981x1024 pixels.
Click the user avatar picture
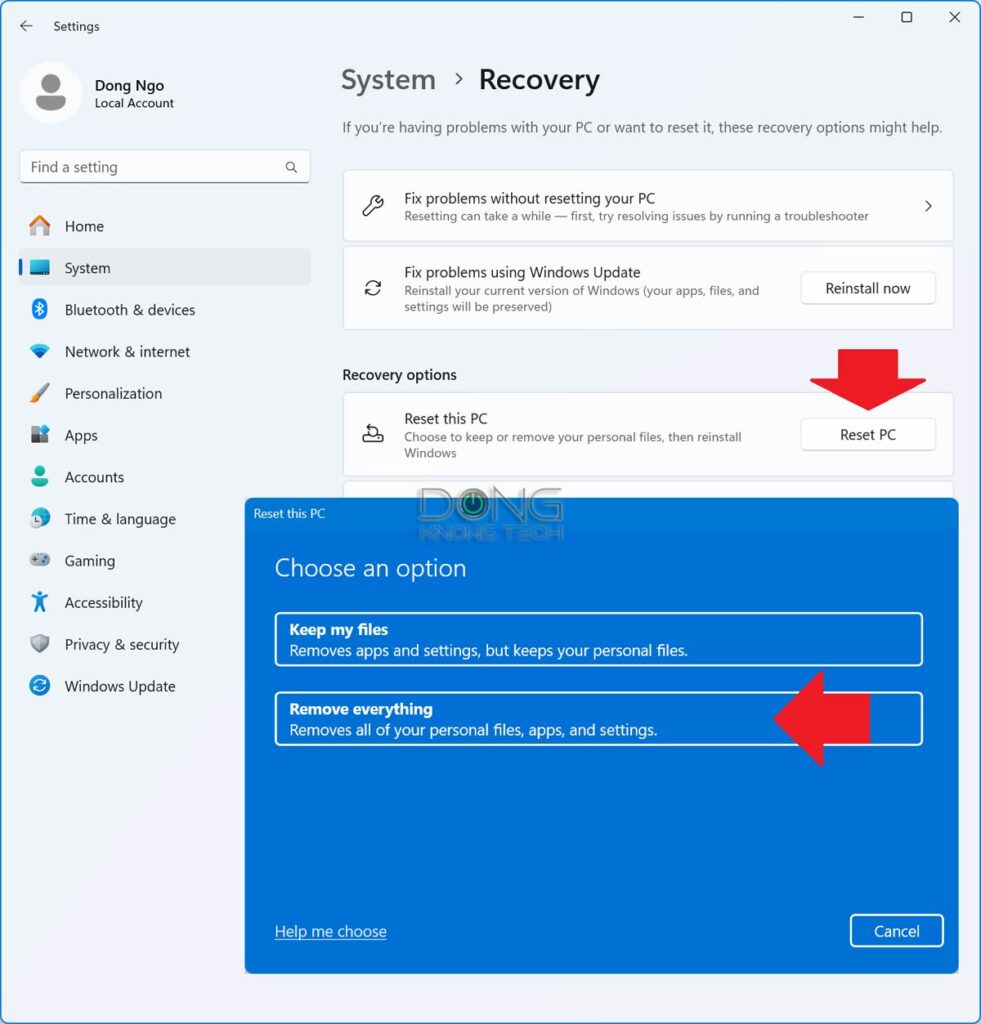(x=51, y=92)
